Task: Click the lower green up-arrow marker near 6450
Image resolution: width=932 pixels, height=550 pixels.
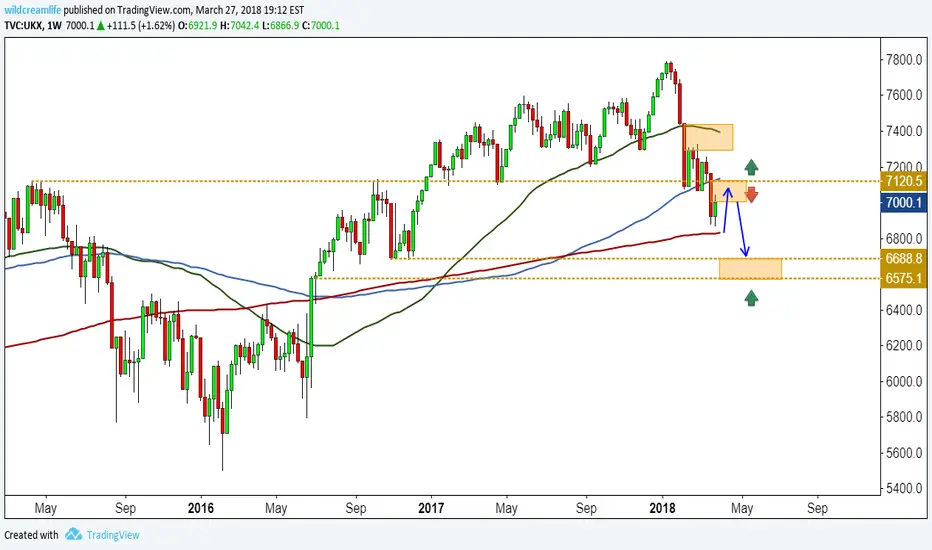Action: (x=751, y=298)
